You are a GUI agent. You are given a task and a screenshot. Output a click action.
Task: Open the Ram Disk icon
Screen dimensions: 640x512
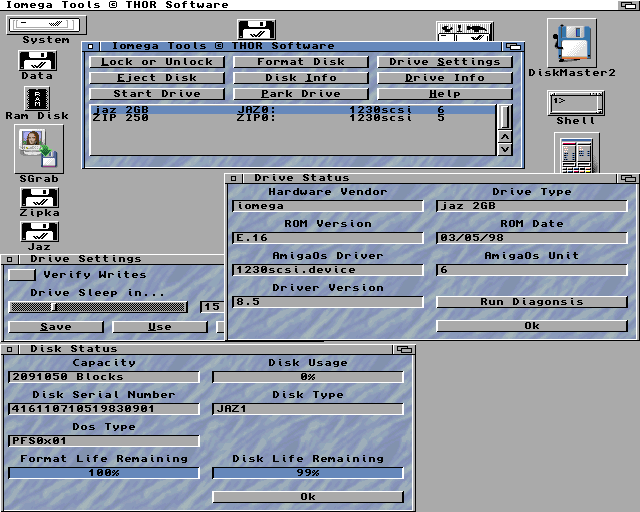coord(38,99)
